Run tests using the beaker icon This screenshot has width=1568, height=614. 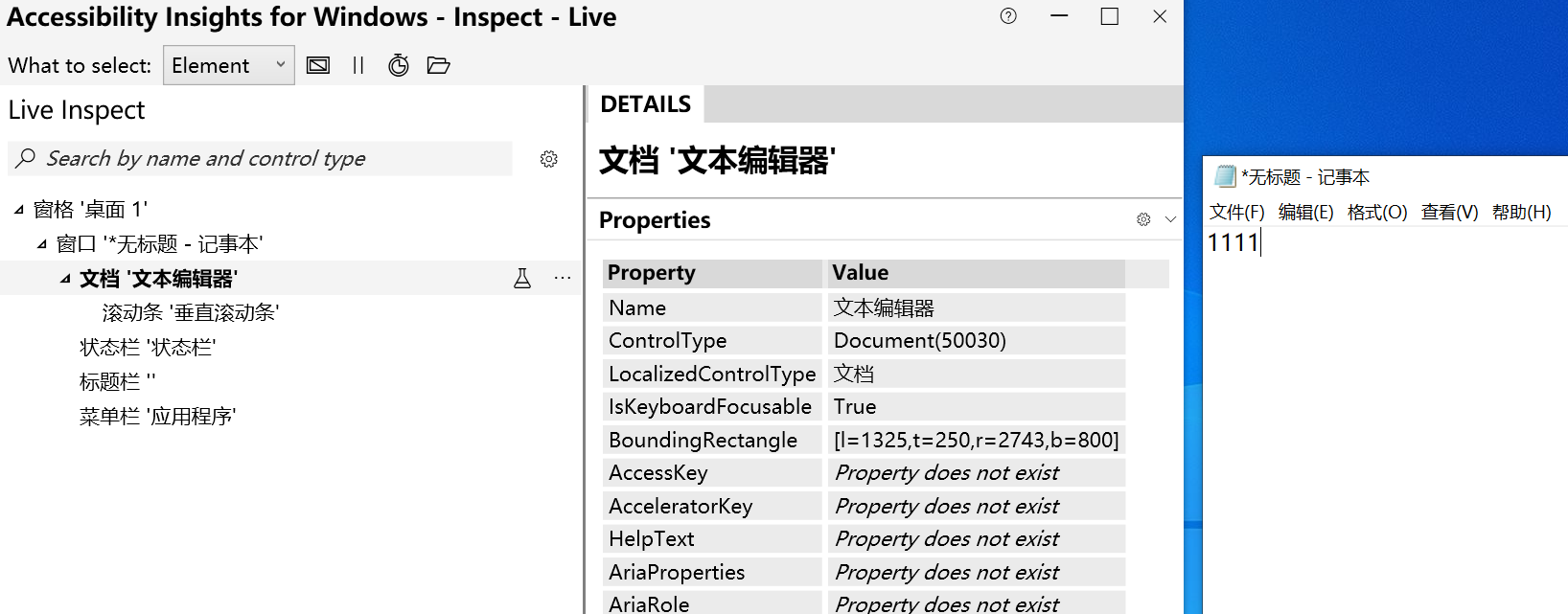click(x=522, y=279)
